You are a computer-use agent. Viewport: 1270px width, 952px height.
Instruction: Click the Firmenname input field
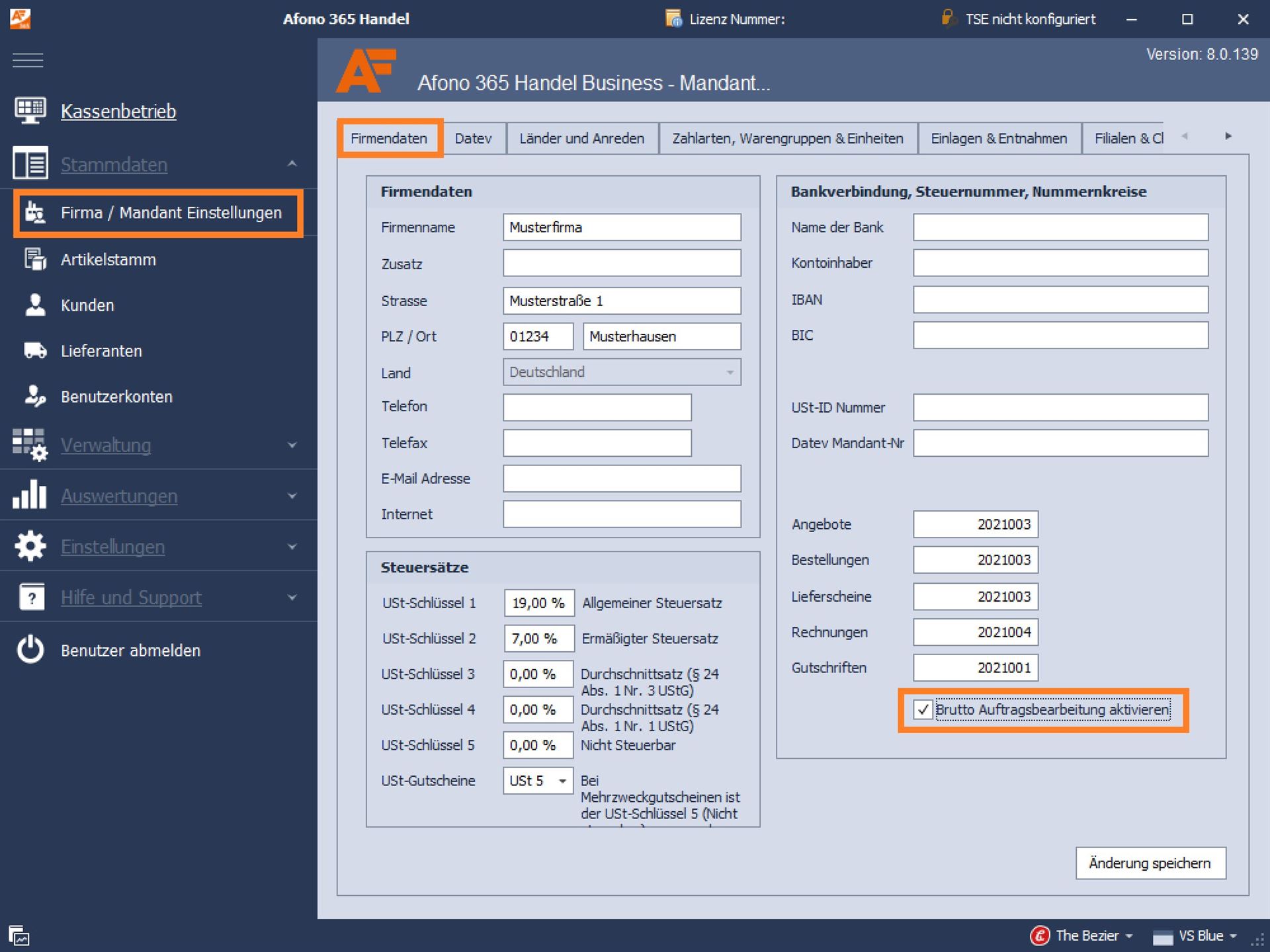622,227
